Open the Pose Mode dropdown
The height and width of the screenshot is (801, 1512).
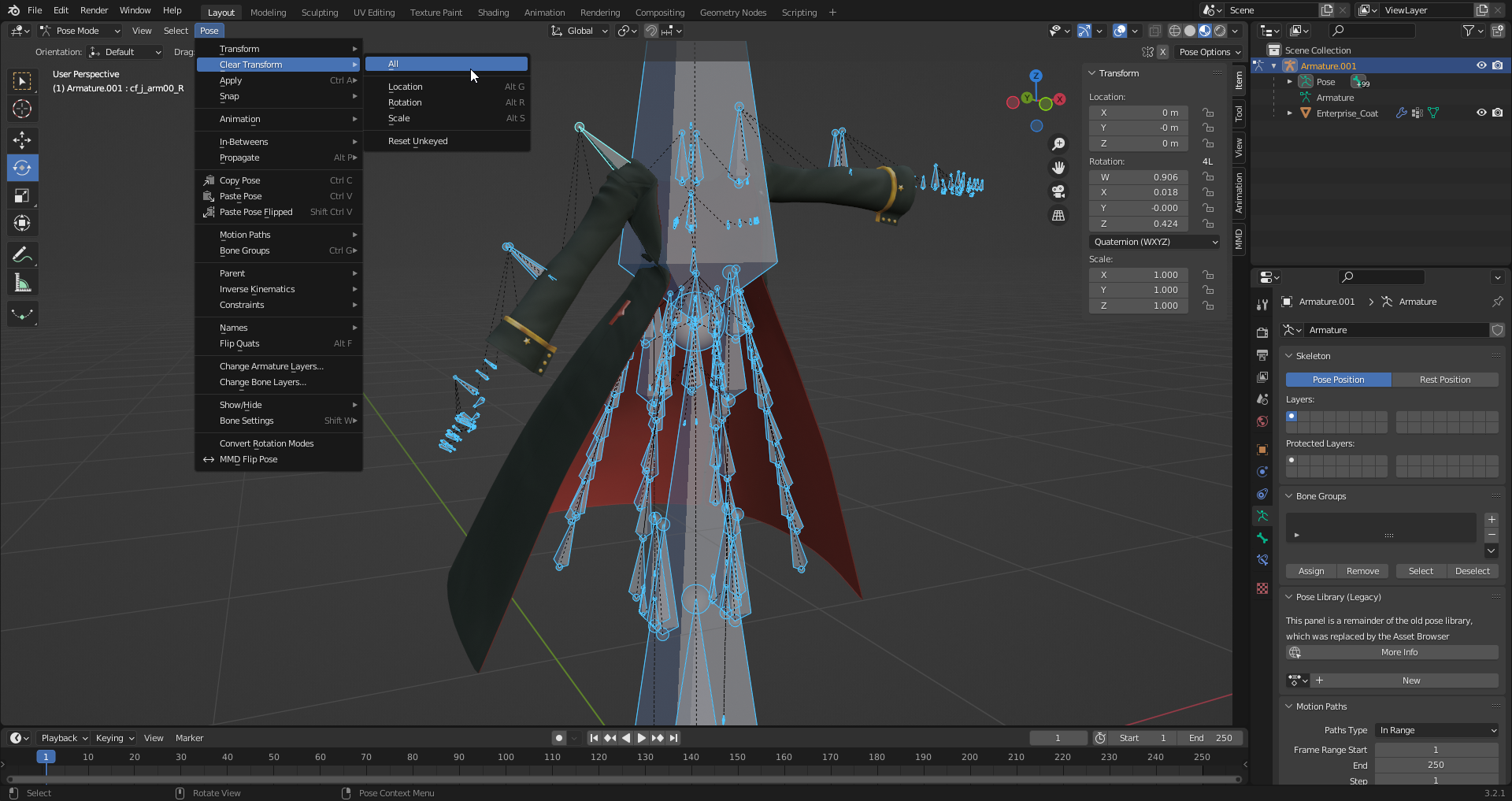click(80, 31)
